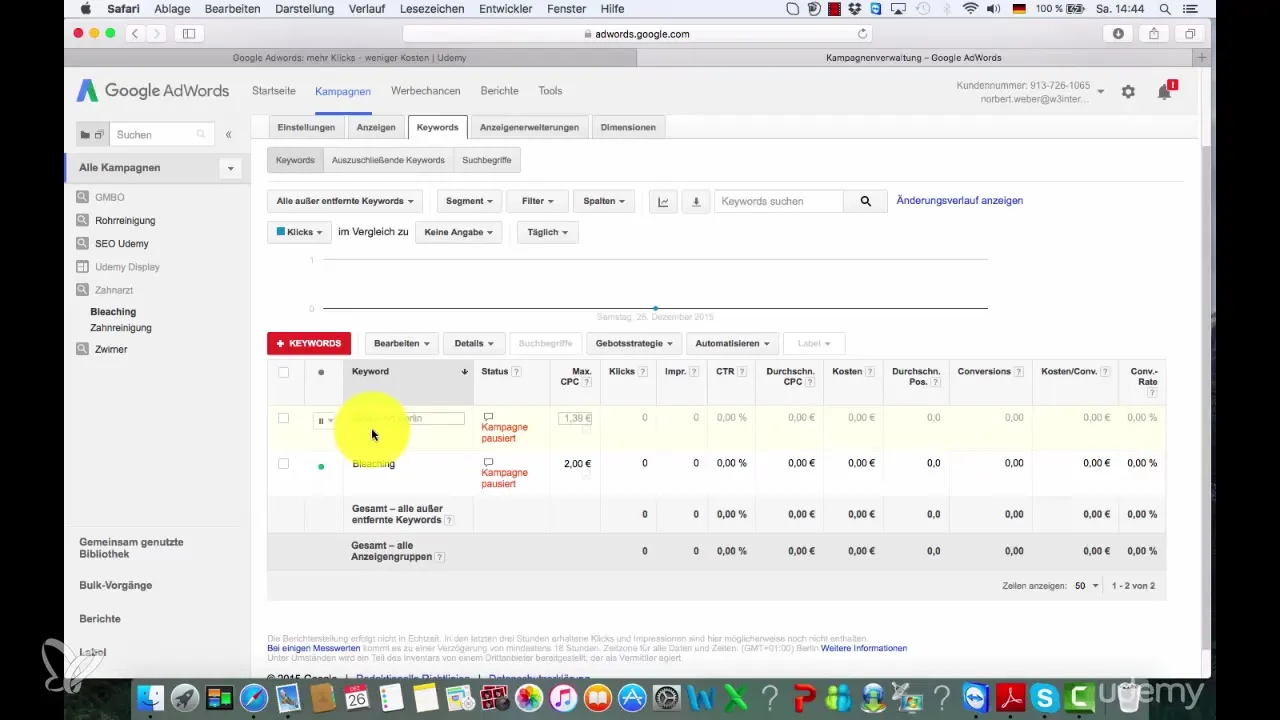The width and height of the screenshot is (1280, 720).
Task: Open Klicks metric dropdown
Action: (300, 232)
